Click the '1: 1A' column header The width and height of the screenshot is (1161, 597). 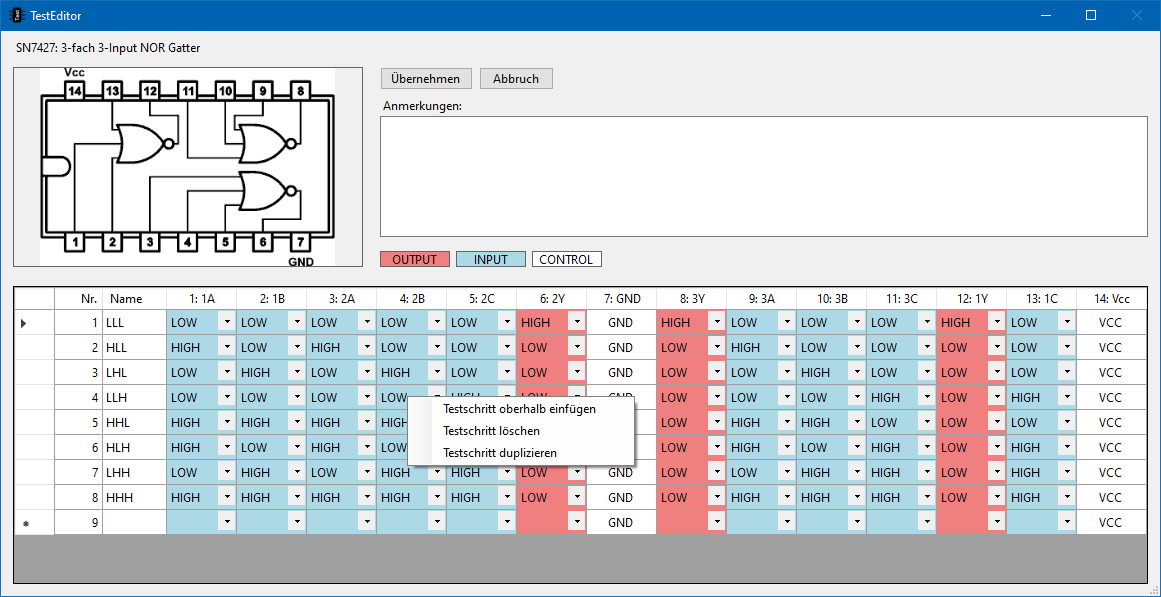(x=201, y=298)
